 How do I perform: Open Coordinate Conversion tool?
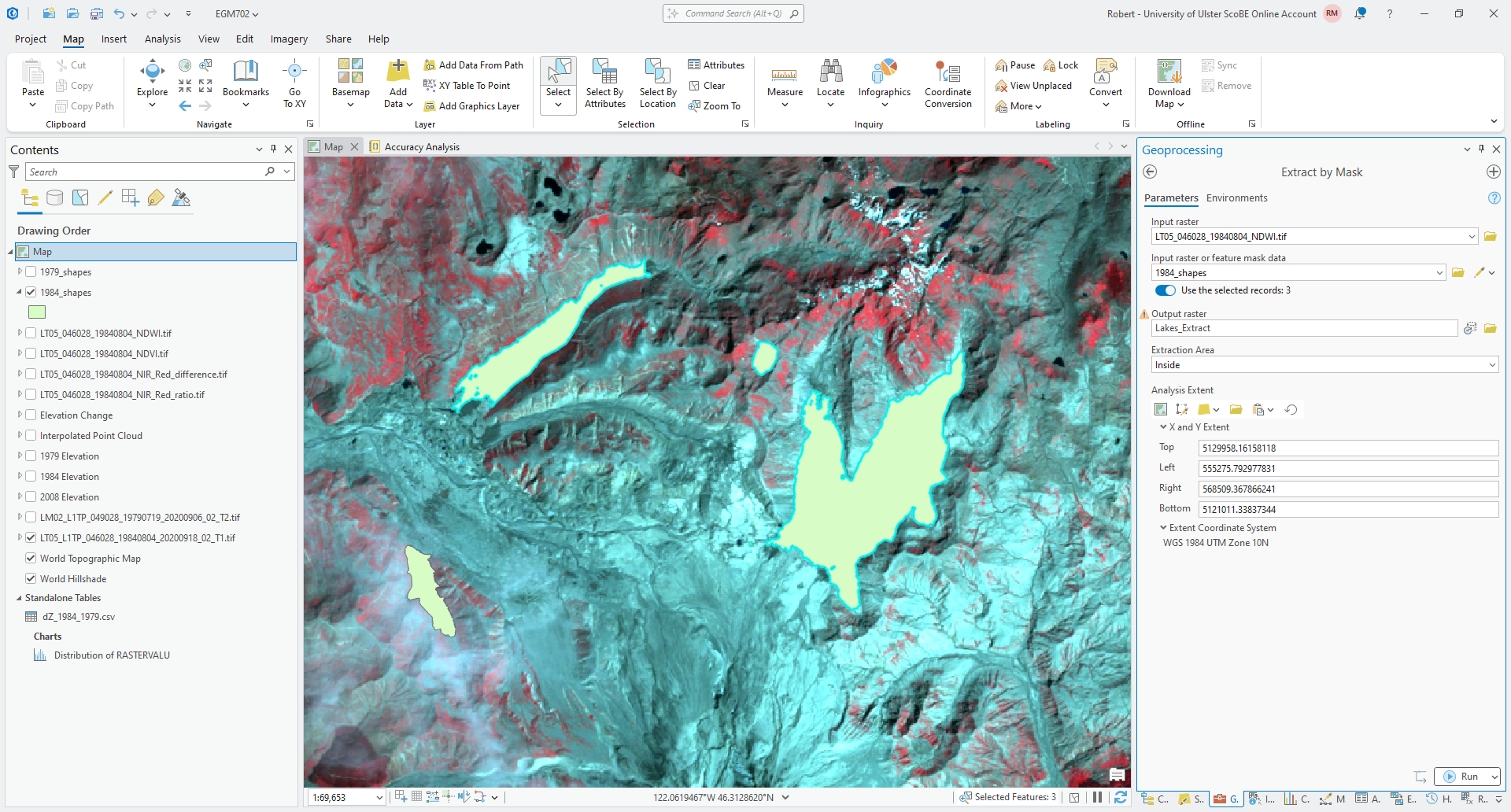[x=948, y=75]
